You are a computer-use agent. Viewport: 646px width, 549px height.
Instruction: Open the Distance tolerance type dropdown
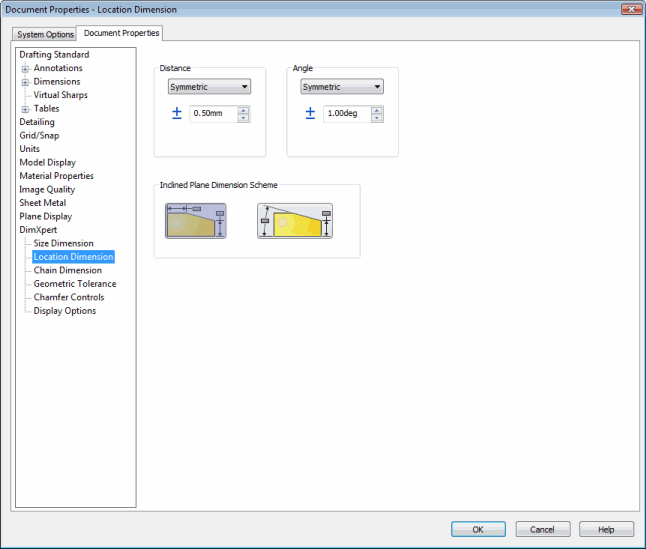point(209,87)
